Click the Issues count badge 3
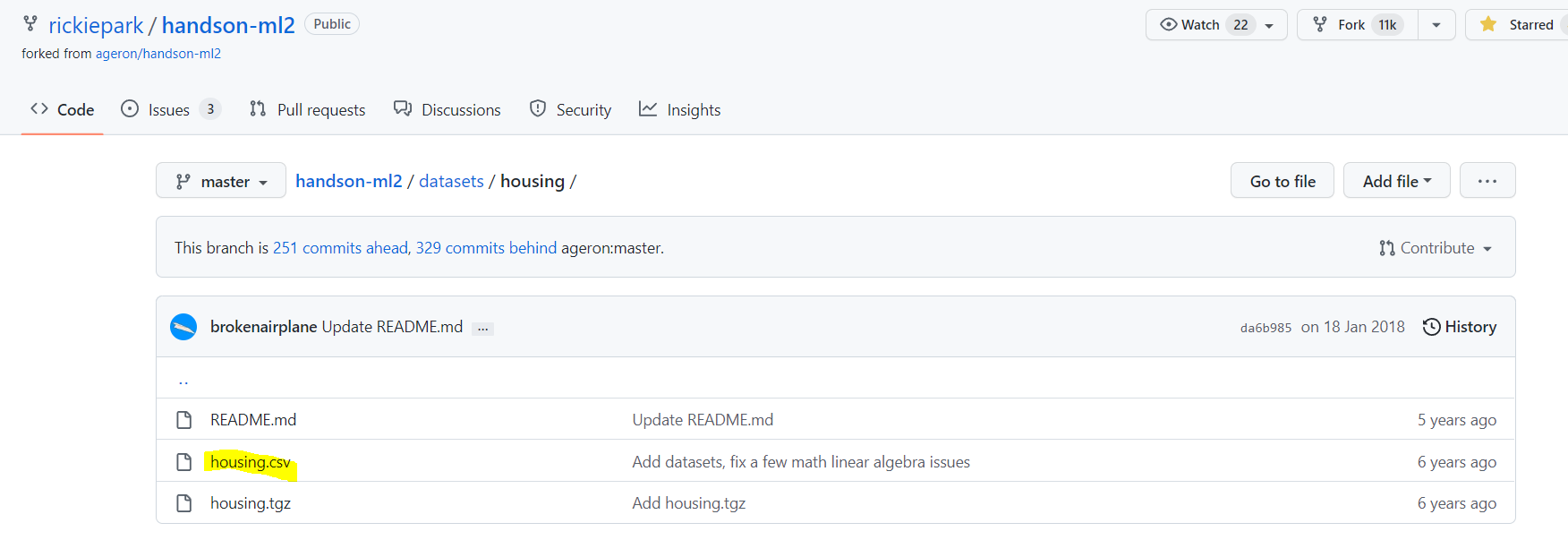The image size is (1568, 540). coord(210,109)
